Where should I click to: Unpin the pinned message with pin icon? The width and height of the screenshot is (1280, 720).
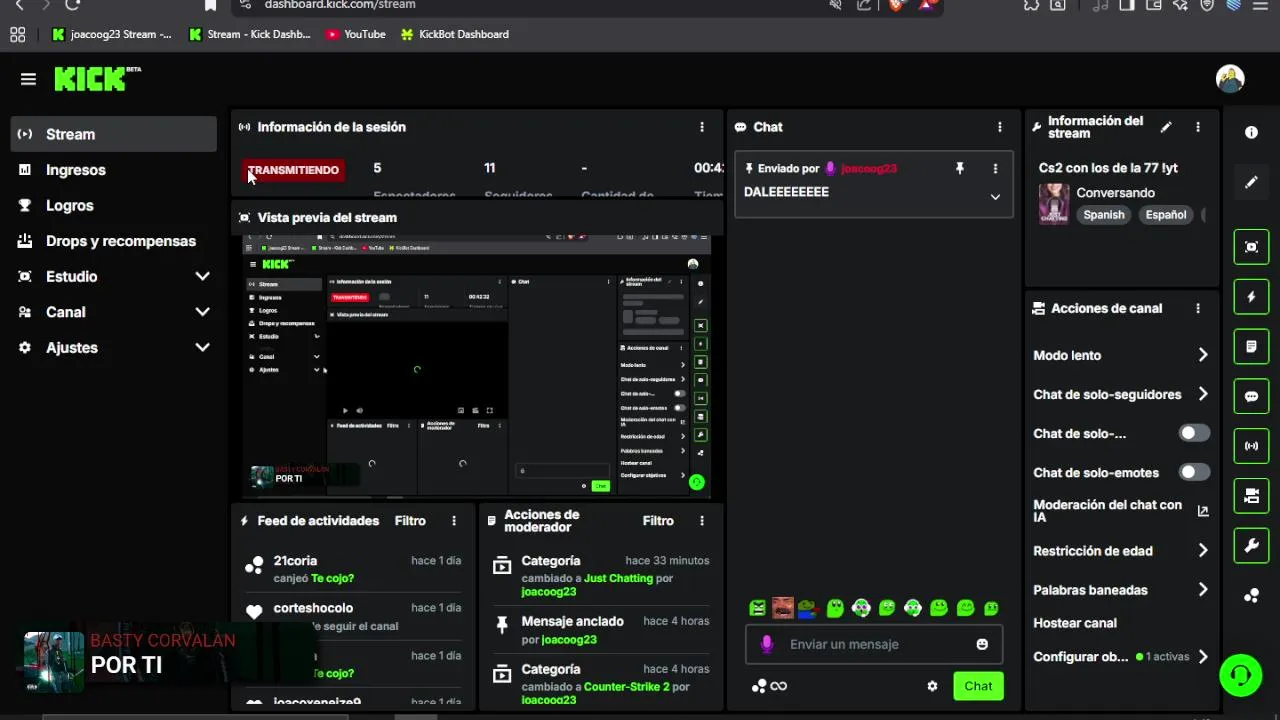(960, 169)
